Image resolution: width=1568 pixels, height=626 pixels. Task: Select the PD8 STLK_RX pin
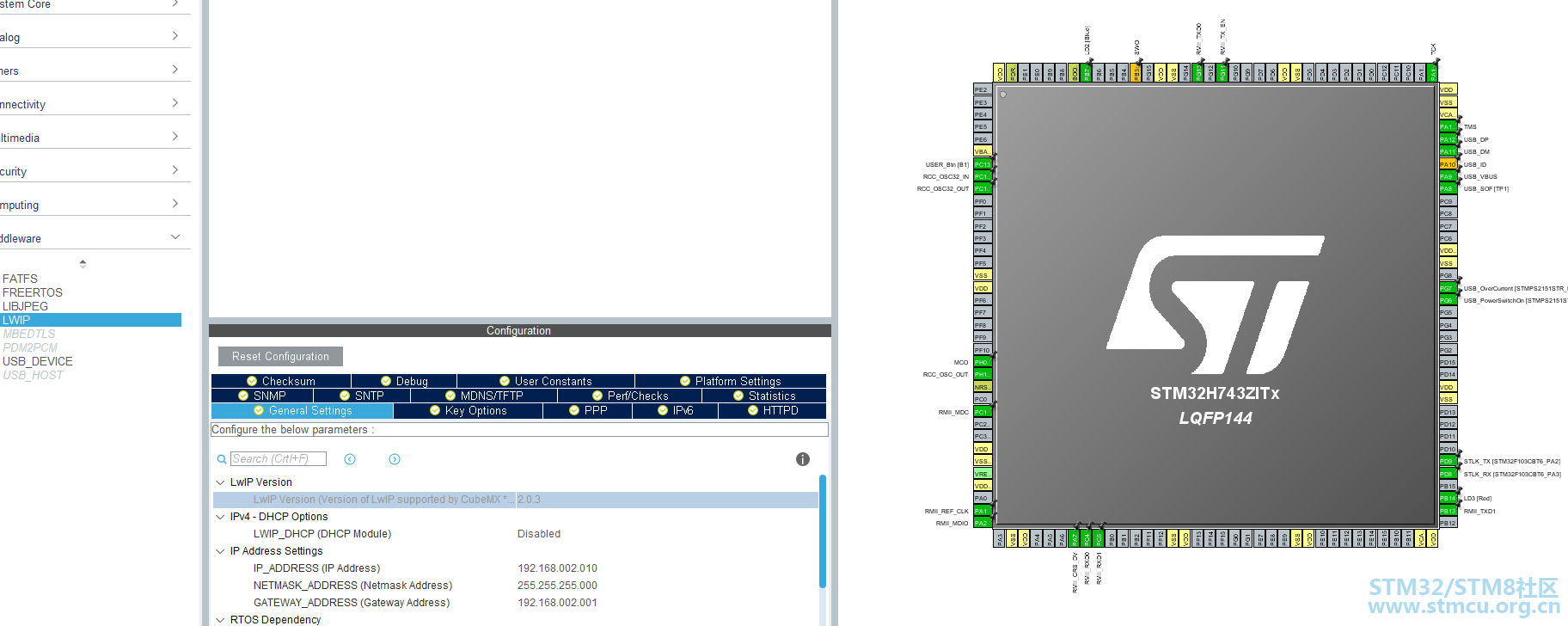[x=1449, y=474]
